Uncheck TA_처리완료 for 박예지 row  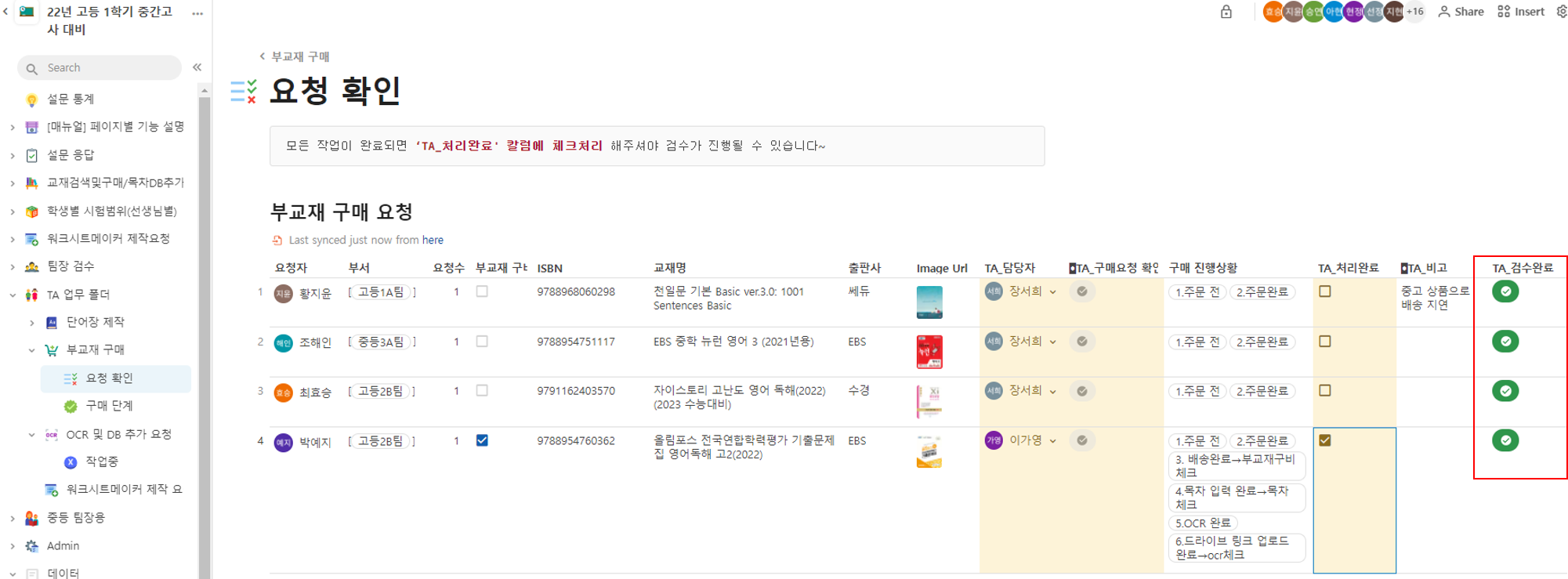[1325, 440]
